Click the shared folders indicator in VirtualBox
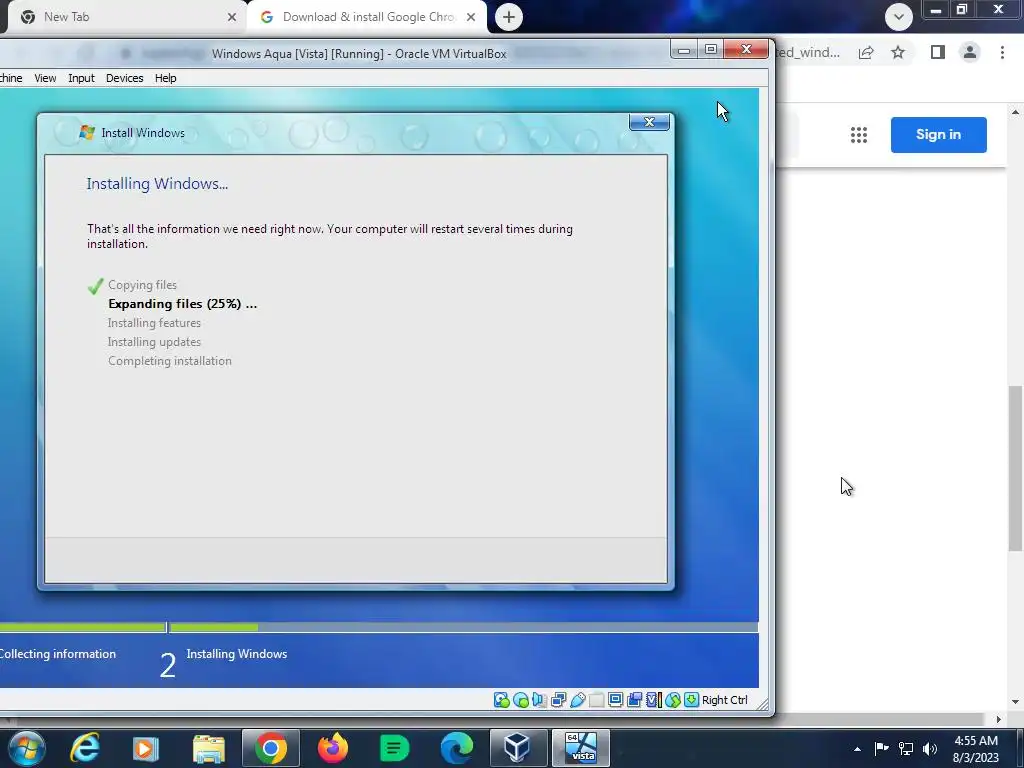1024x768 pixels. click(x=596, y=700)
